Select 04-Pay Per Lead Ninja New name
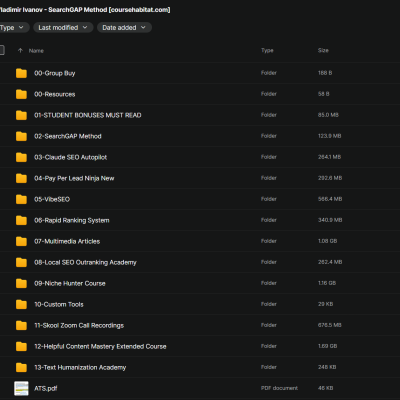This screenshot has height=400, width=400. click(x=74, y=178)
